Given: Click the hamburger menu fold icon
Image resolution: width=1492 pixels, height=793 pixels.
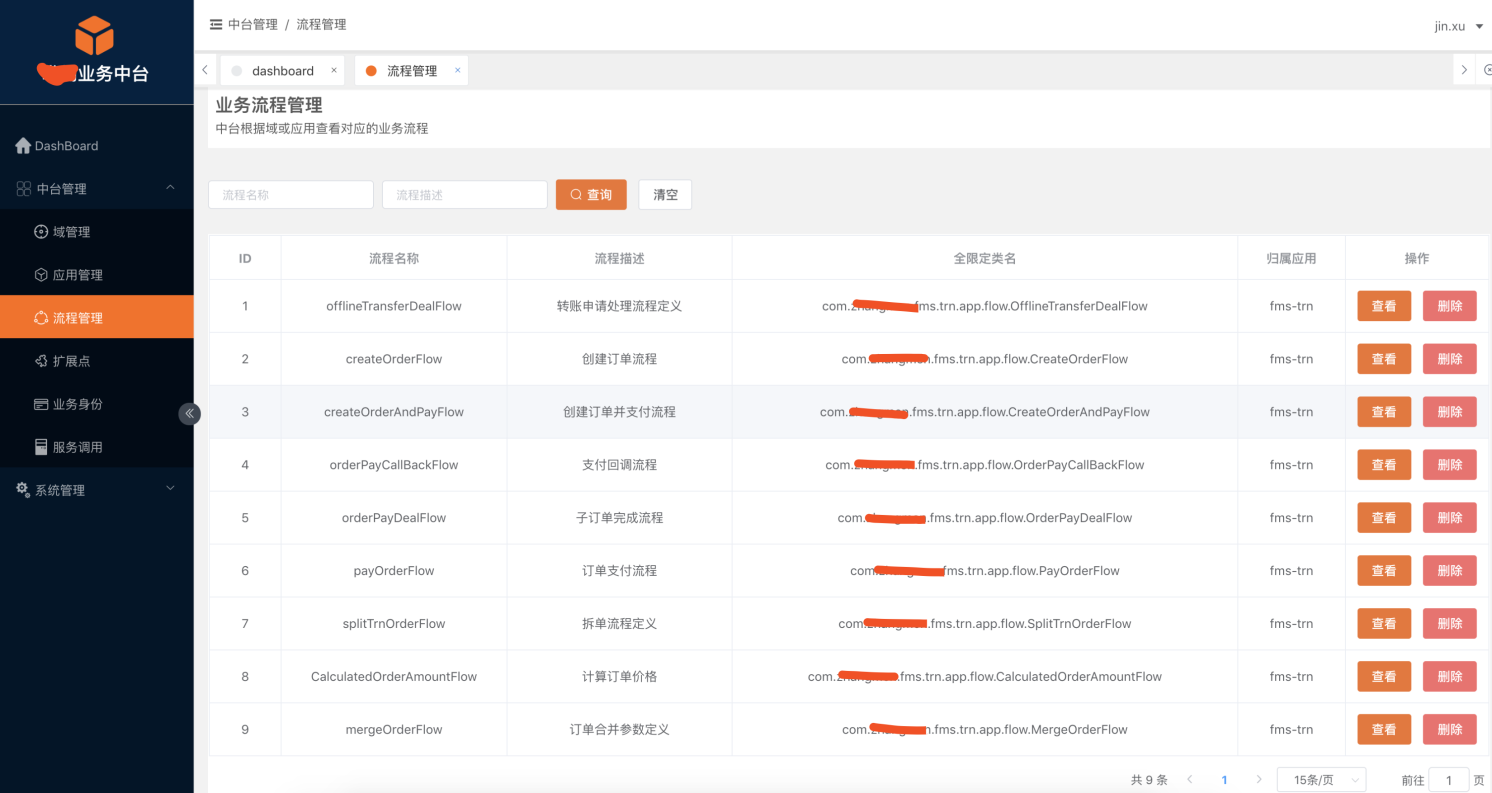Looking at the screenshot, I should pyautogui.click(x=215, y=25).
